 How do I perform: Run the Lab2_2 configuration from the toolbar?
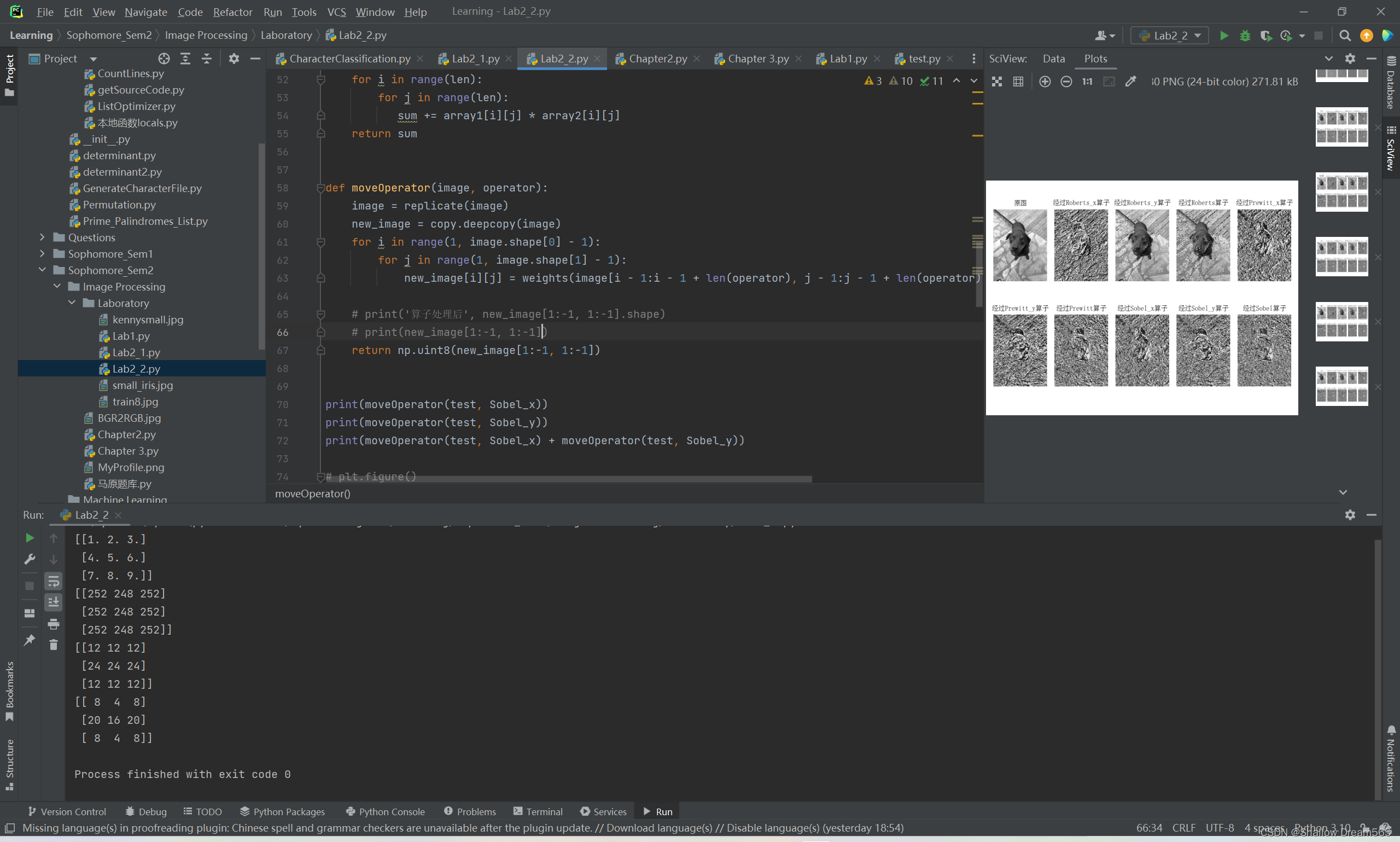click(x=1224, y=36)
